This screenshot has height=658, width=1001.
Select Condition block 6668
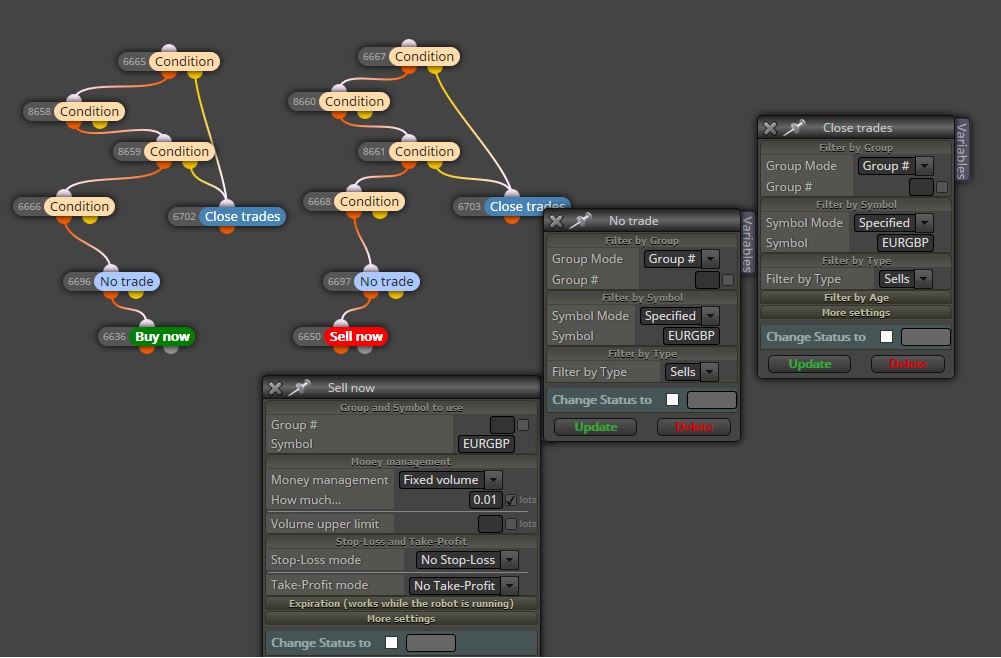point(369,202)
